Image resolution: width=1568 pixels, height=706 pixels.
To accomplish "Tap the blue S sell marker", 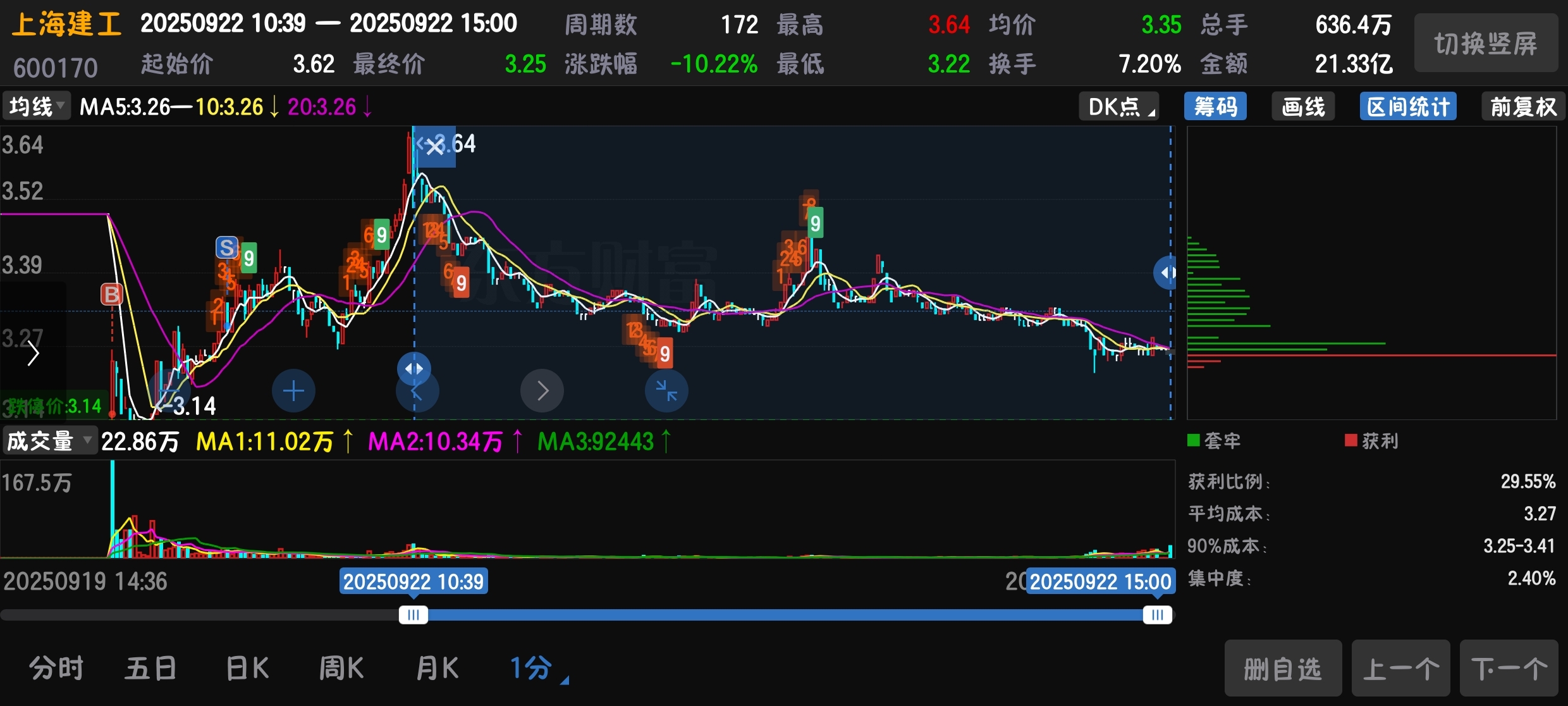I will tap(227, 247).
